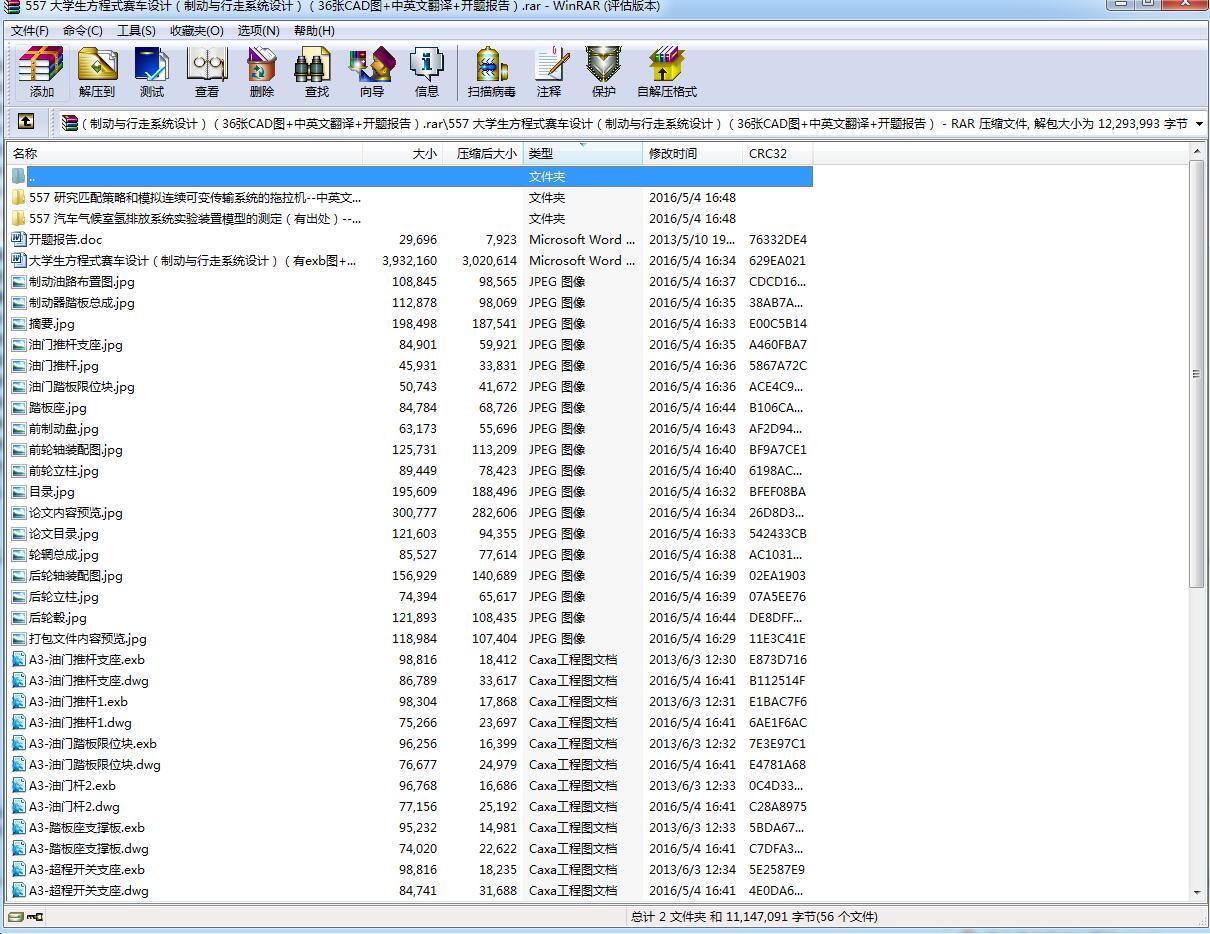The image size is (1210, 934).
Task: Open the 选项(N) menu
Action: point(258,30)
